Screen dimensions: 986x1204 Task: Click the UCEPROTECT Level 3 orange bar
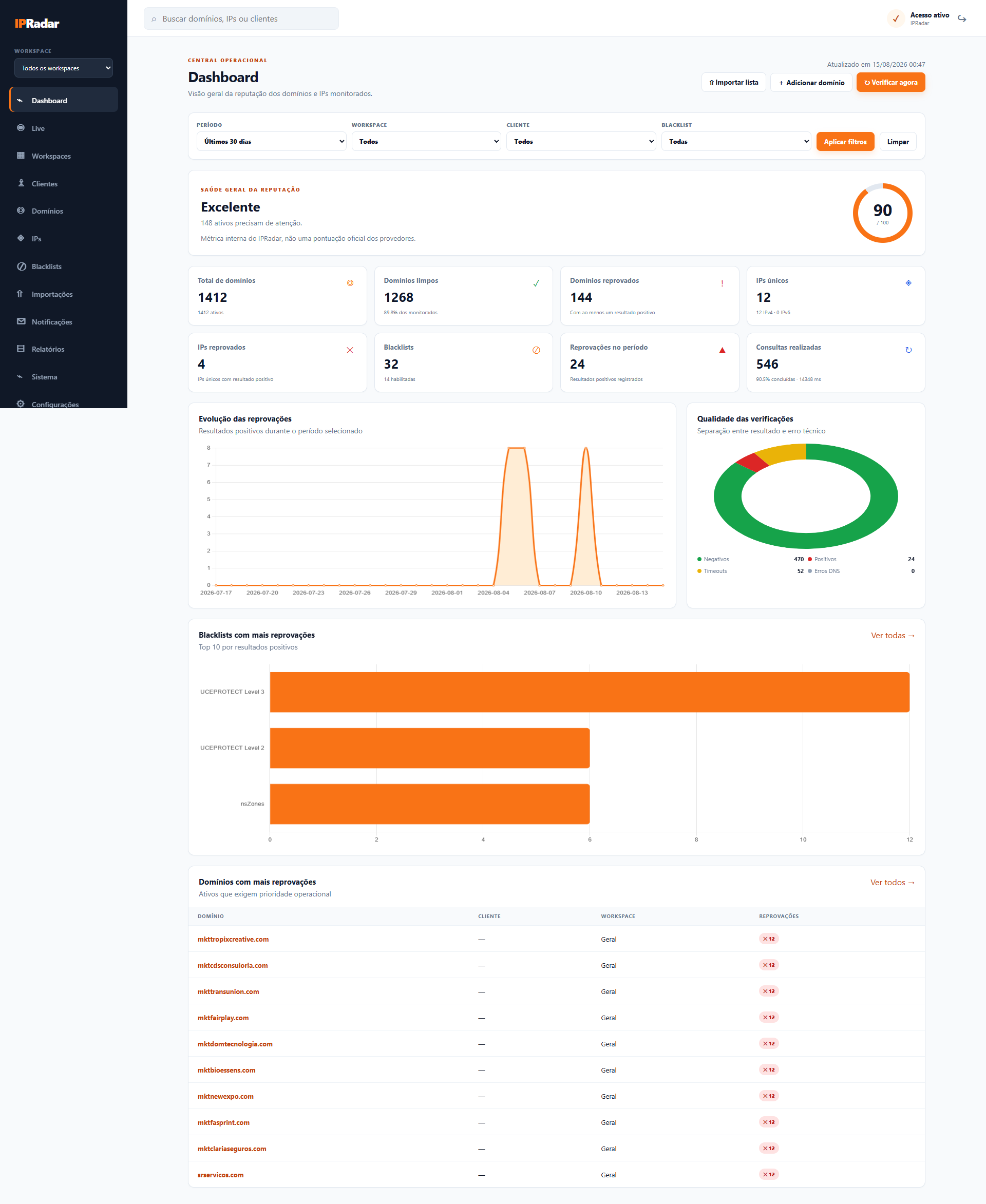(x=590, y=692)
